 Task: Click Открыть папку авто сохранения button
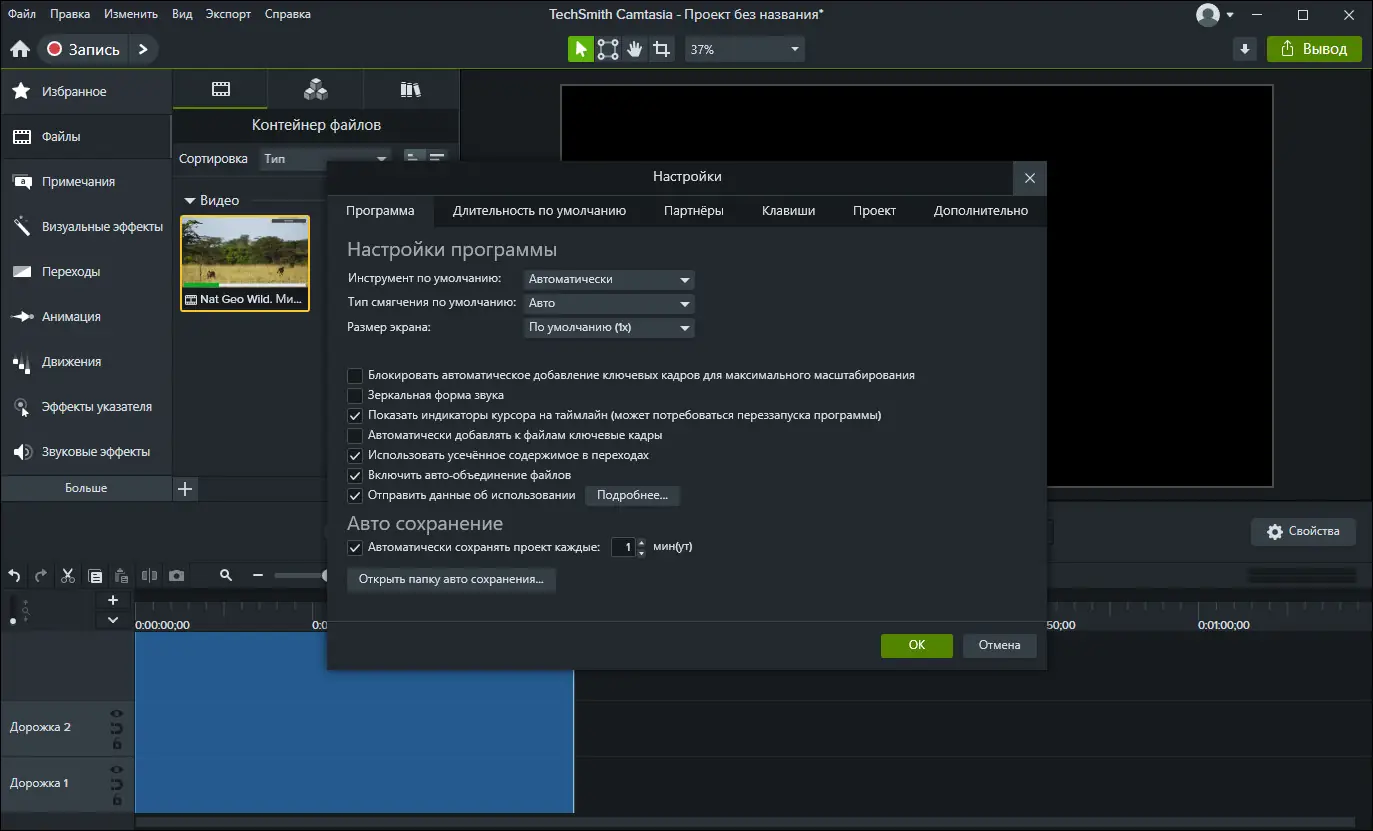451,579
